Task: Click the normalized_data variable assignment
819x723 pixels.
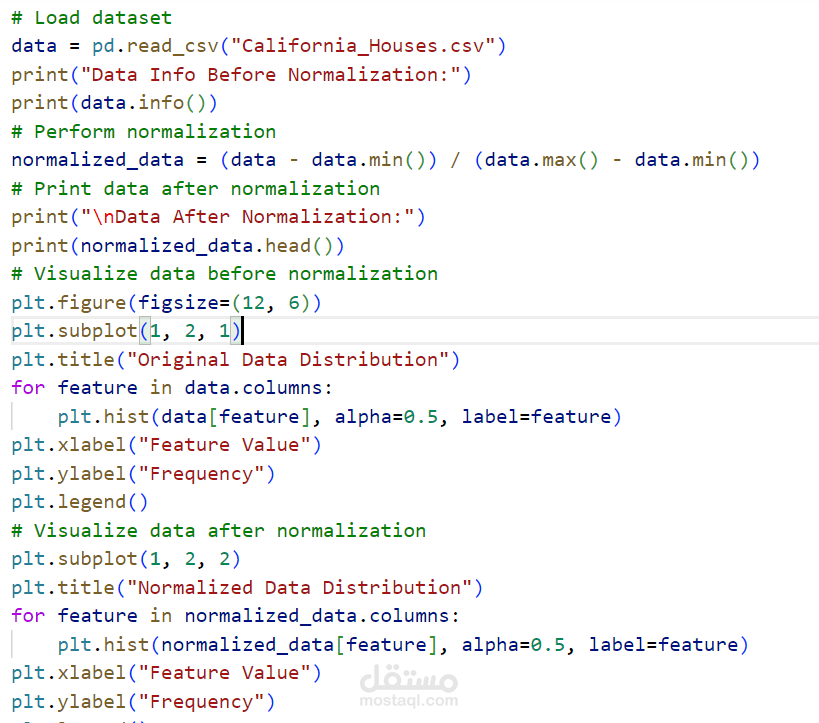Action: 98,160
